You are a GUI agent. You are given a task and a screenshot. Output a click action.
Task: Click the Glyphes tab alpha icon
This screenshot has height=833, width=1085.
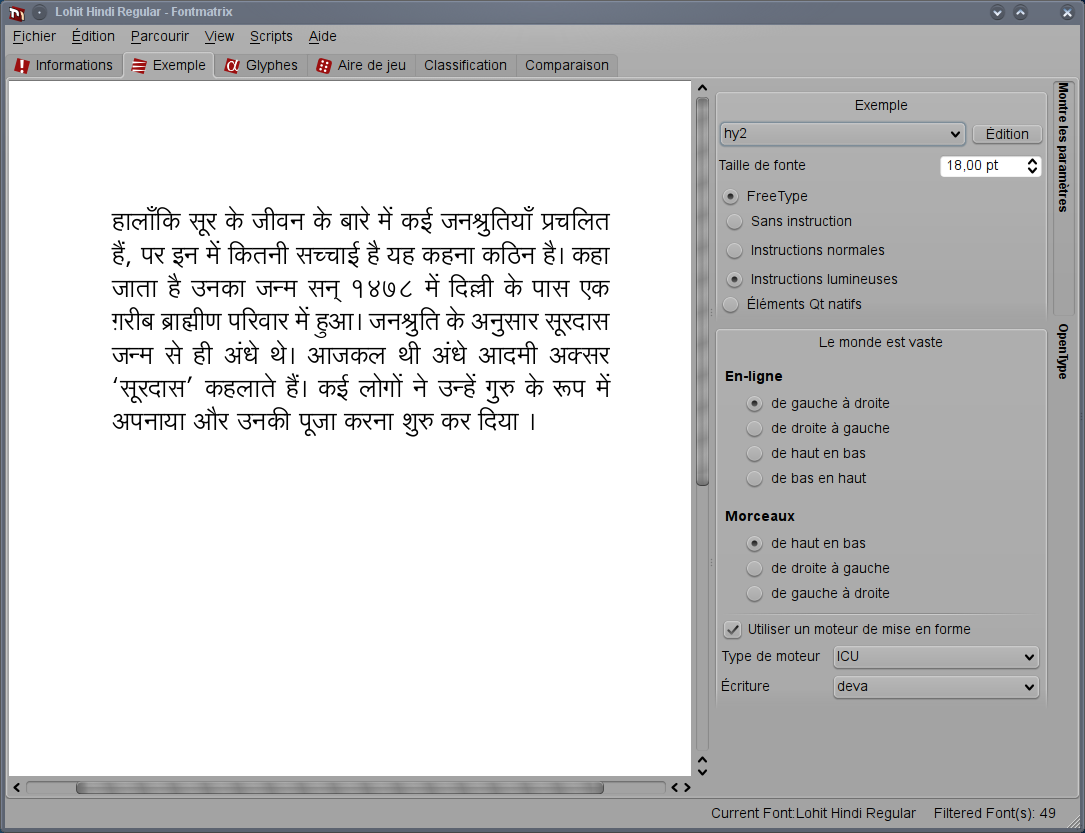point(232,66)
